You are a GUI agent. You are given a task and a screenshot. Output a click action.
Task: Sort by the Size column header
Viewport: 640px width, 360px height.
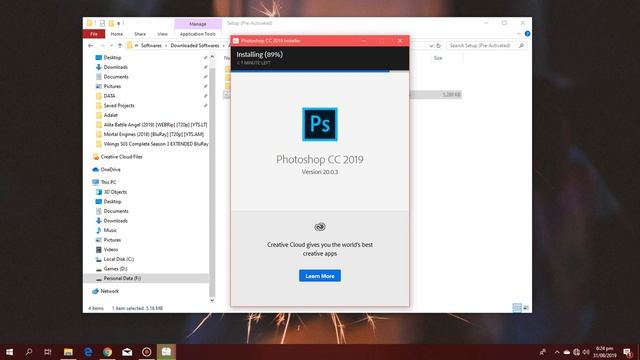[x=438, y=58]
